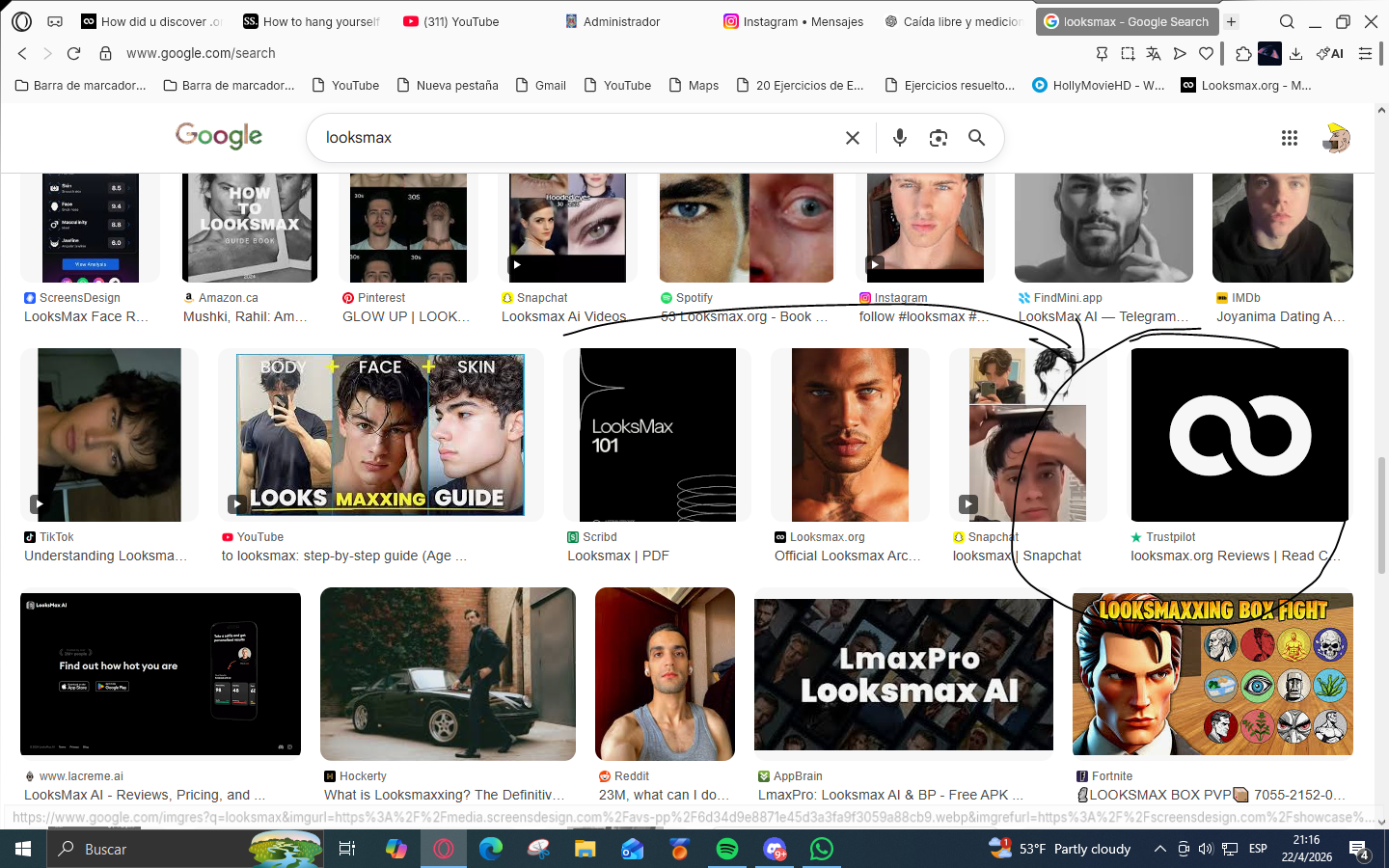Clear the looksmax search query
The image size is (1389, 868).
click(853, 138)
